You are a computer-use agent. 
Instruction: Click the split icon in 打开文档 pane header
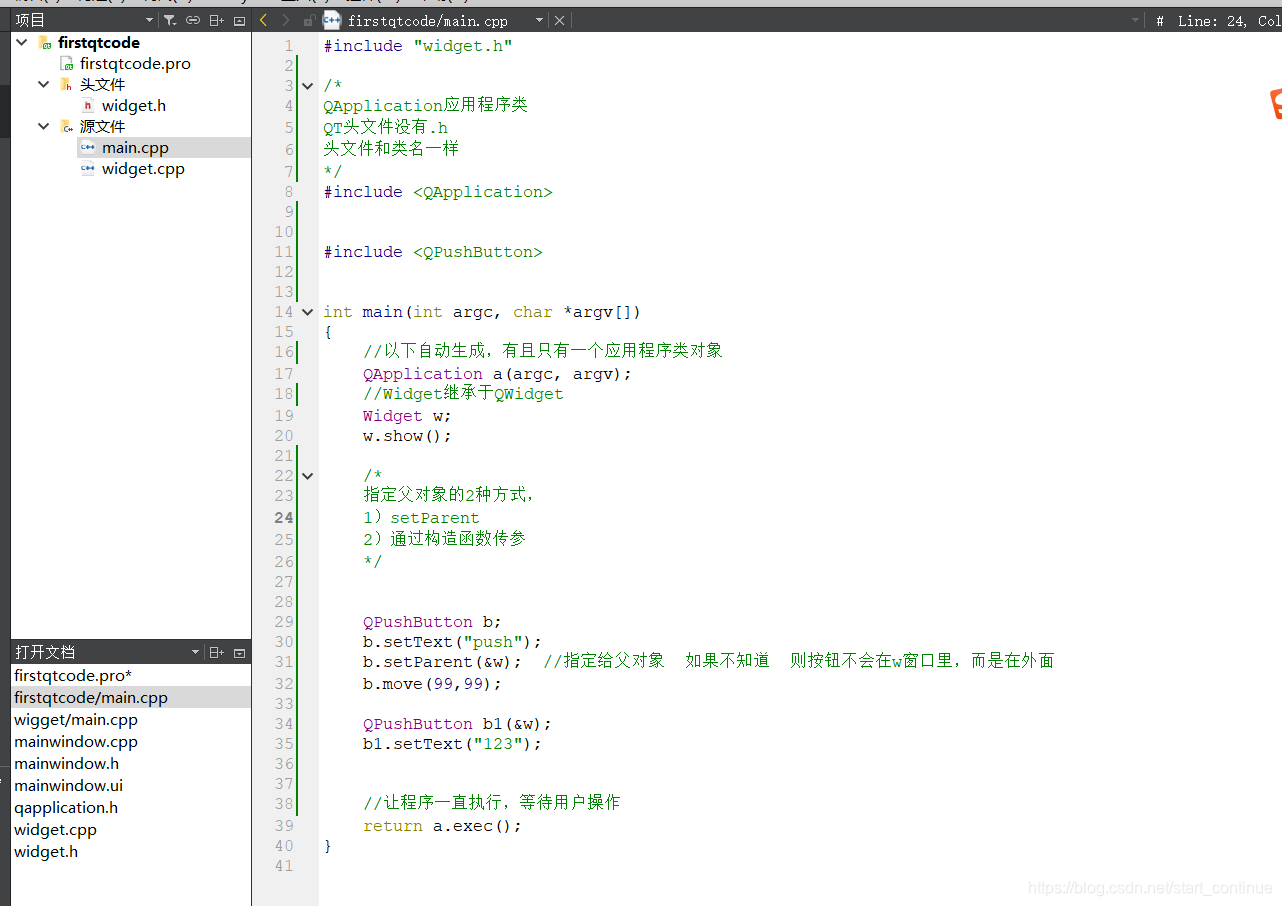click(x=216, y=652)
